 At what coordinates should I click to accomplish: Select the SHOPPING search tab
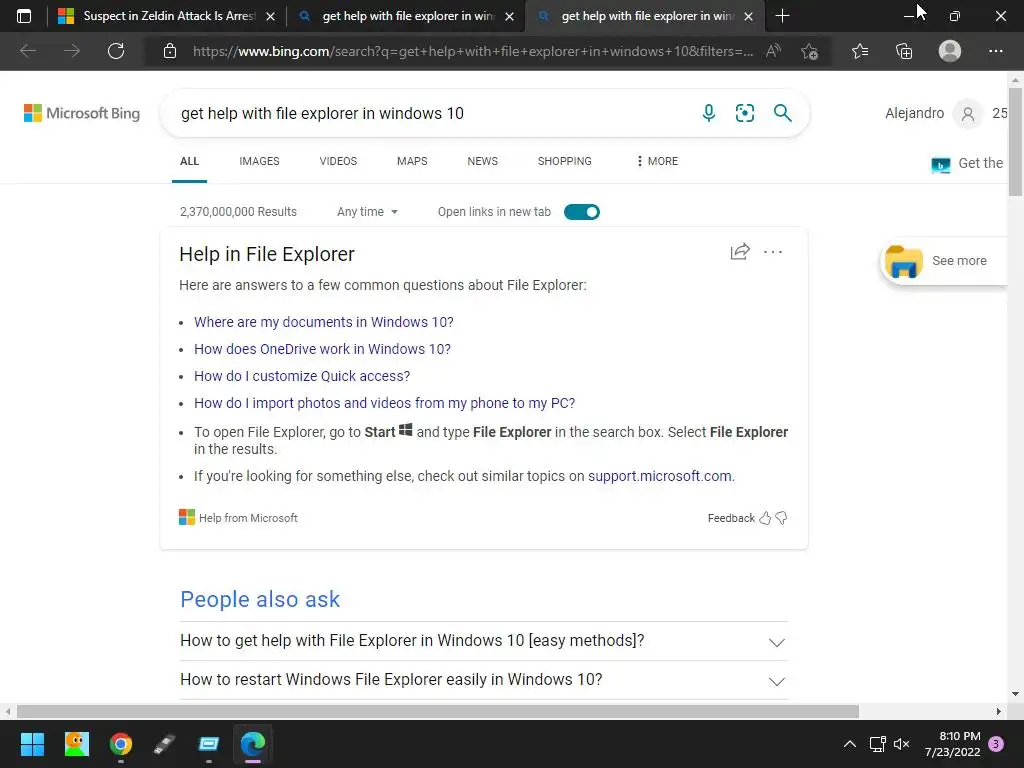(565, 161)
